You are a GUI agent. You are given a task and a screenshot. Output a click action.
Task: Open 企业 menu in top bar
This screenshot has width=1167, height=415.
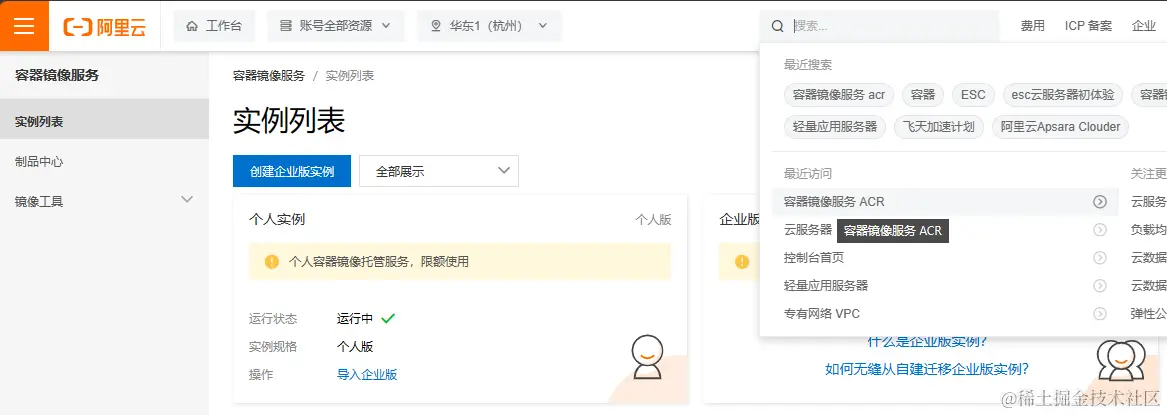[1144, 26]
